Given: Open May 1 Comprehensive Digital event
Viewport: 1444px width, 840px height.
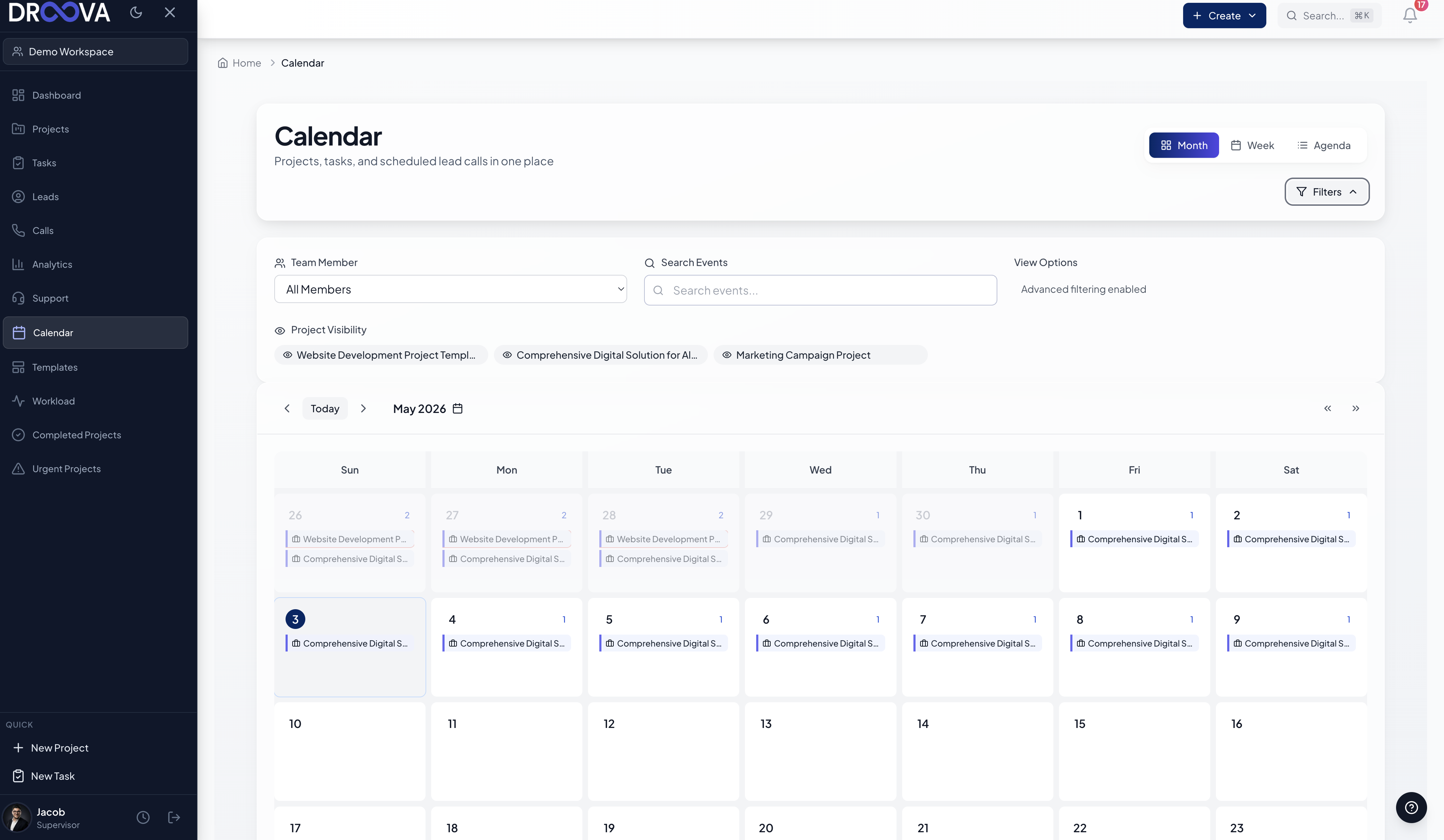Looking at the screenshot, I should [x=1134, y=539].
